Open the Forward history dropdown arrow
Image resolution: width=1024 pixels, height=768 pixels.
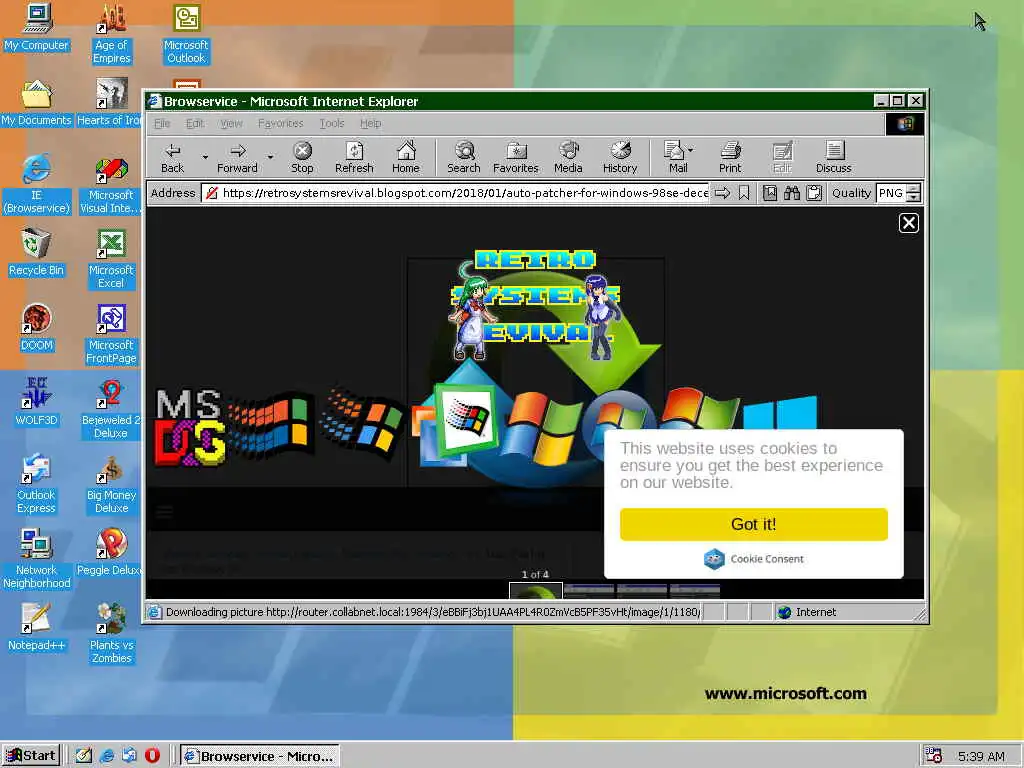click(270, 157)
